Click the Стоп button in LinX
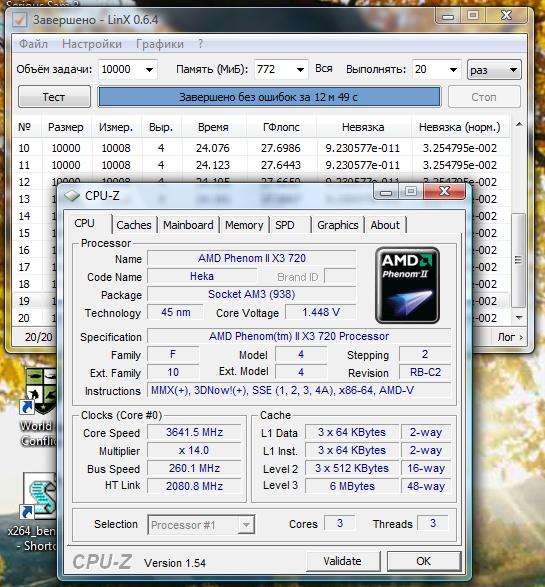The width and height of the screenshot is (545, 587). pyautogui.click(x=484, y=97)
